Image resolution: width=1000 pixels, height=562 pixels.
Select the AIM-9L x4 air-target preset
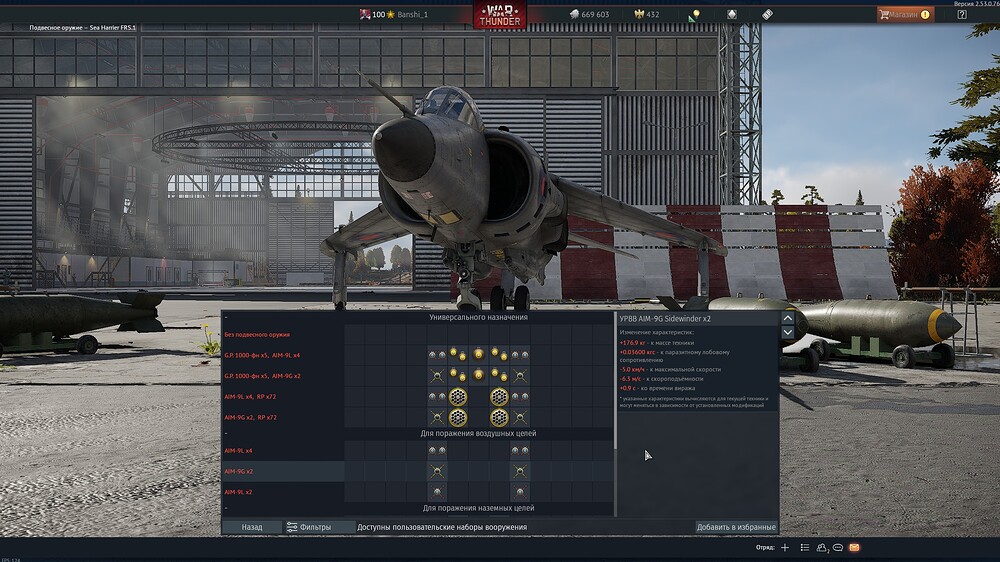(238, 451)
